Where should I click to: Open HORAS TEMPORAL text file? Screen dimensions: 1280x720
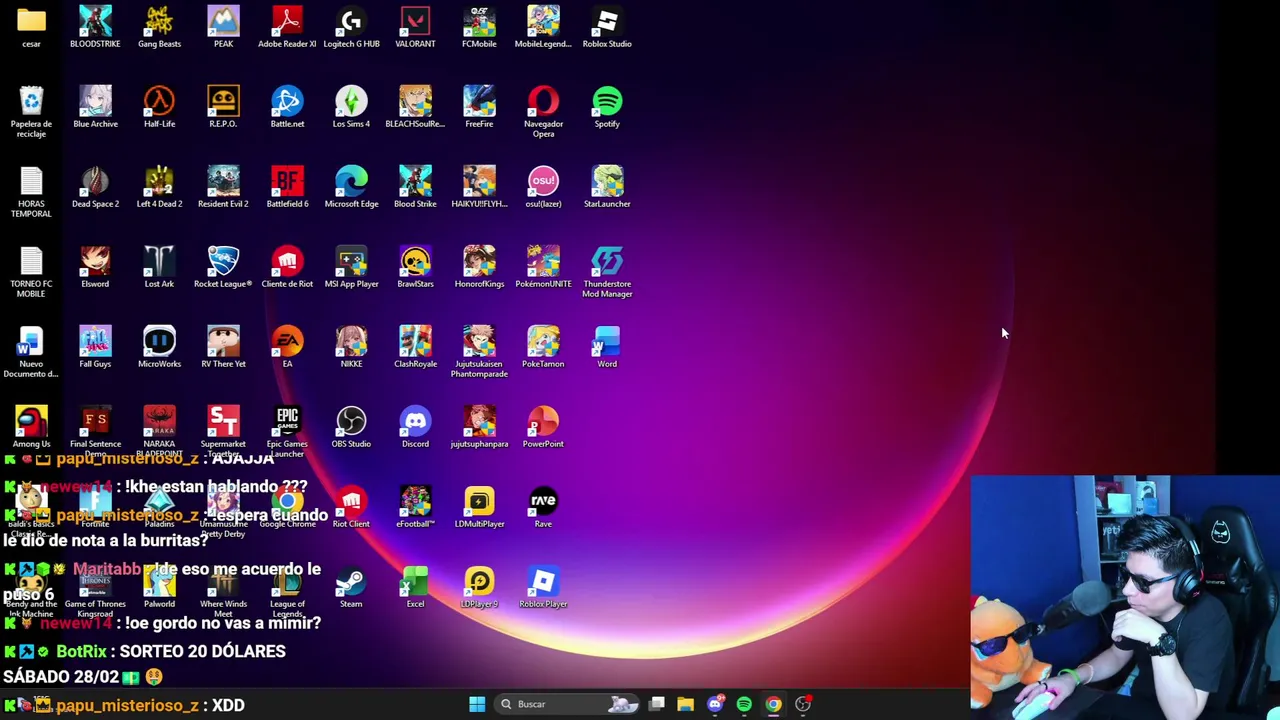click(x=31, y=192)
